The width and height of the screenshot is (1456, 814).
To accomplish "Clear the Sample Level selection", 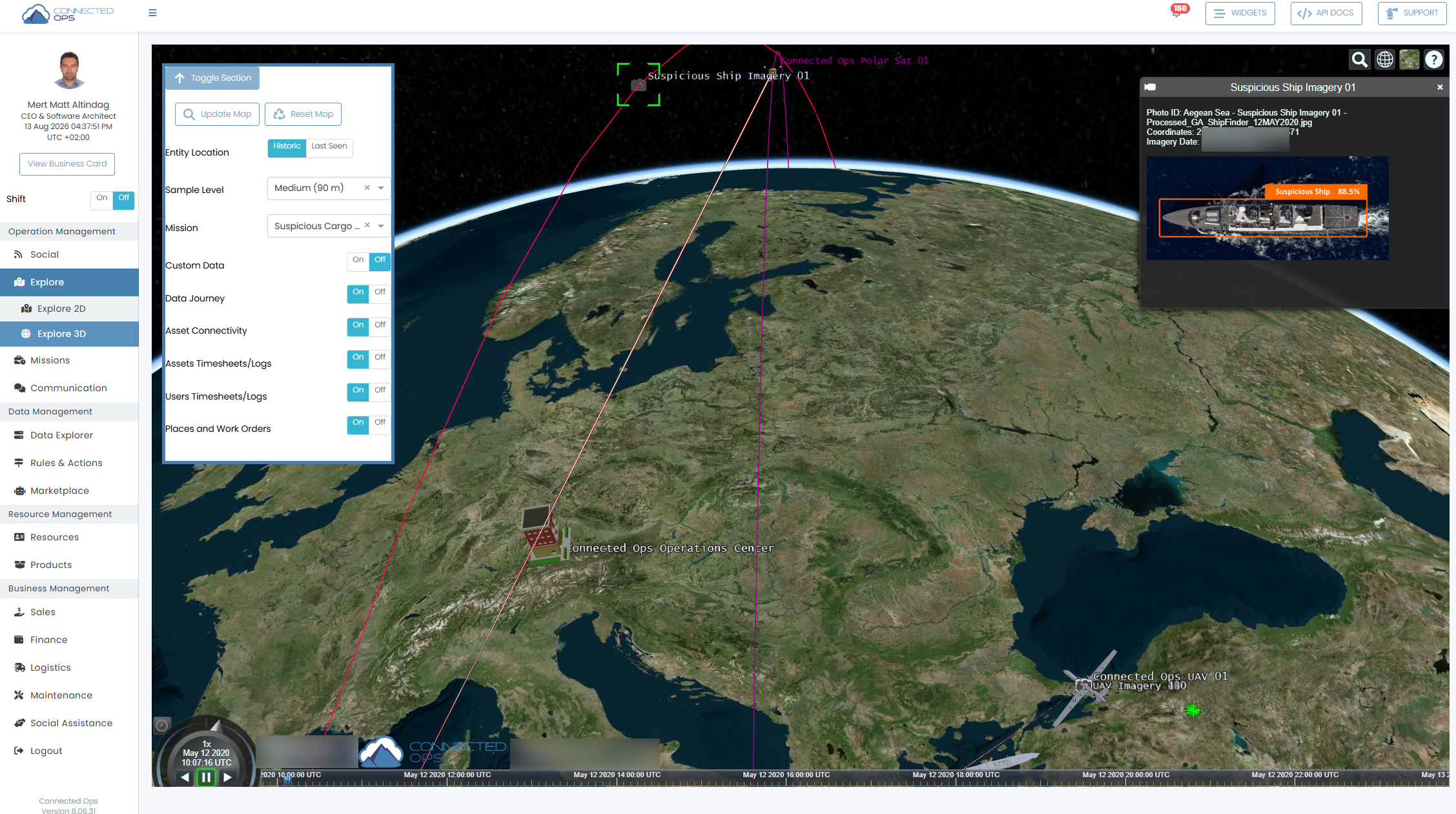I will 367,188.
